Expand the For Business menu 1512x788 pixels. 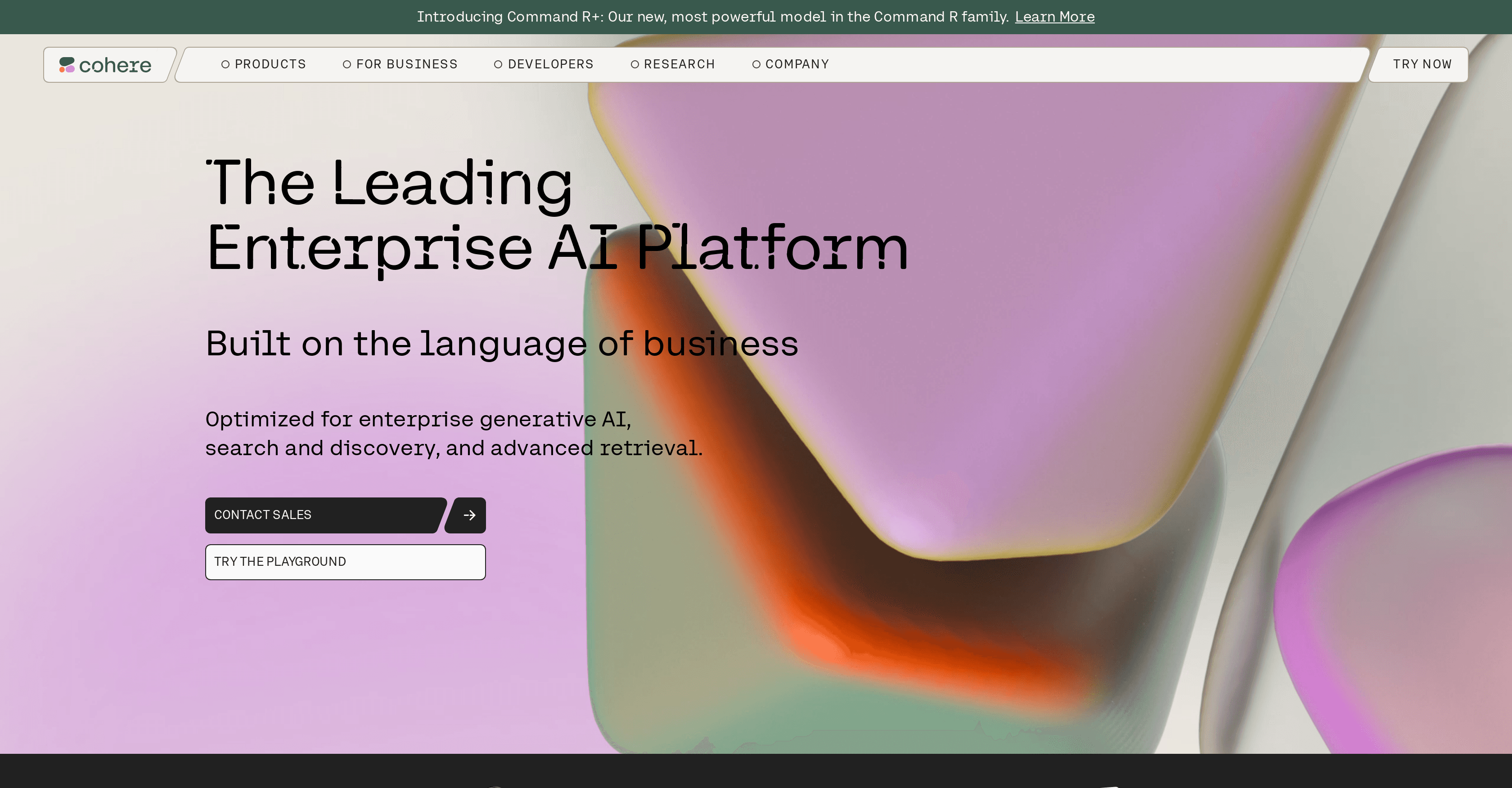(406, 64)
